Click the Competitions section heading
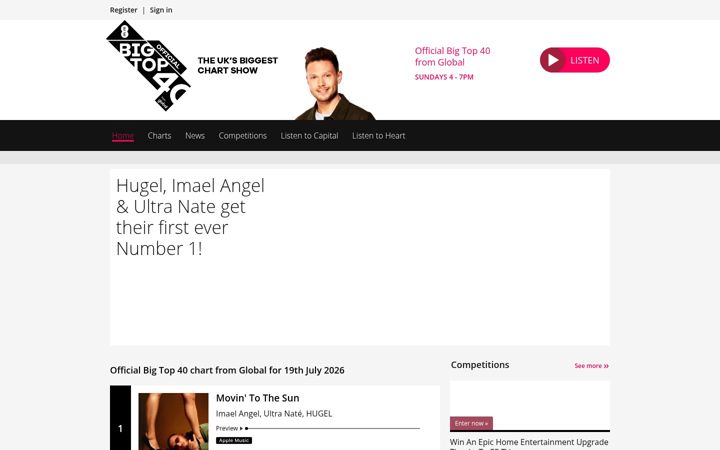This screenshot has height=450, width=720. [480, 365]
